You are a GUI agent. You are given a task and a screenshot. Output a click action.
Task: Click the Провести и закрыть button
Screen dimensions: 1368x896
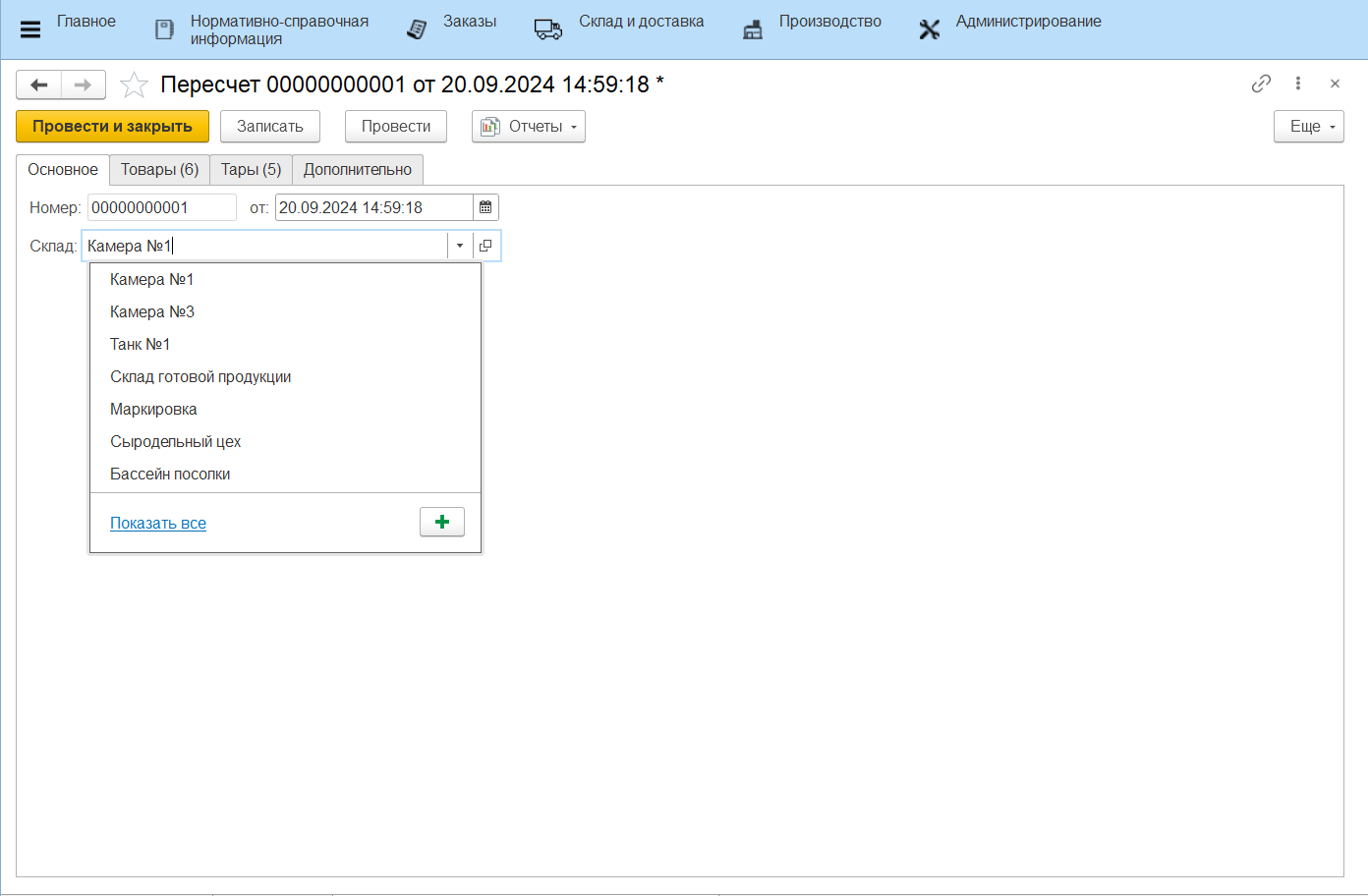(112, 127)
